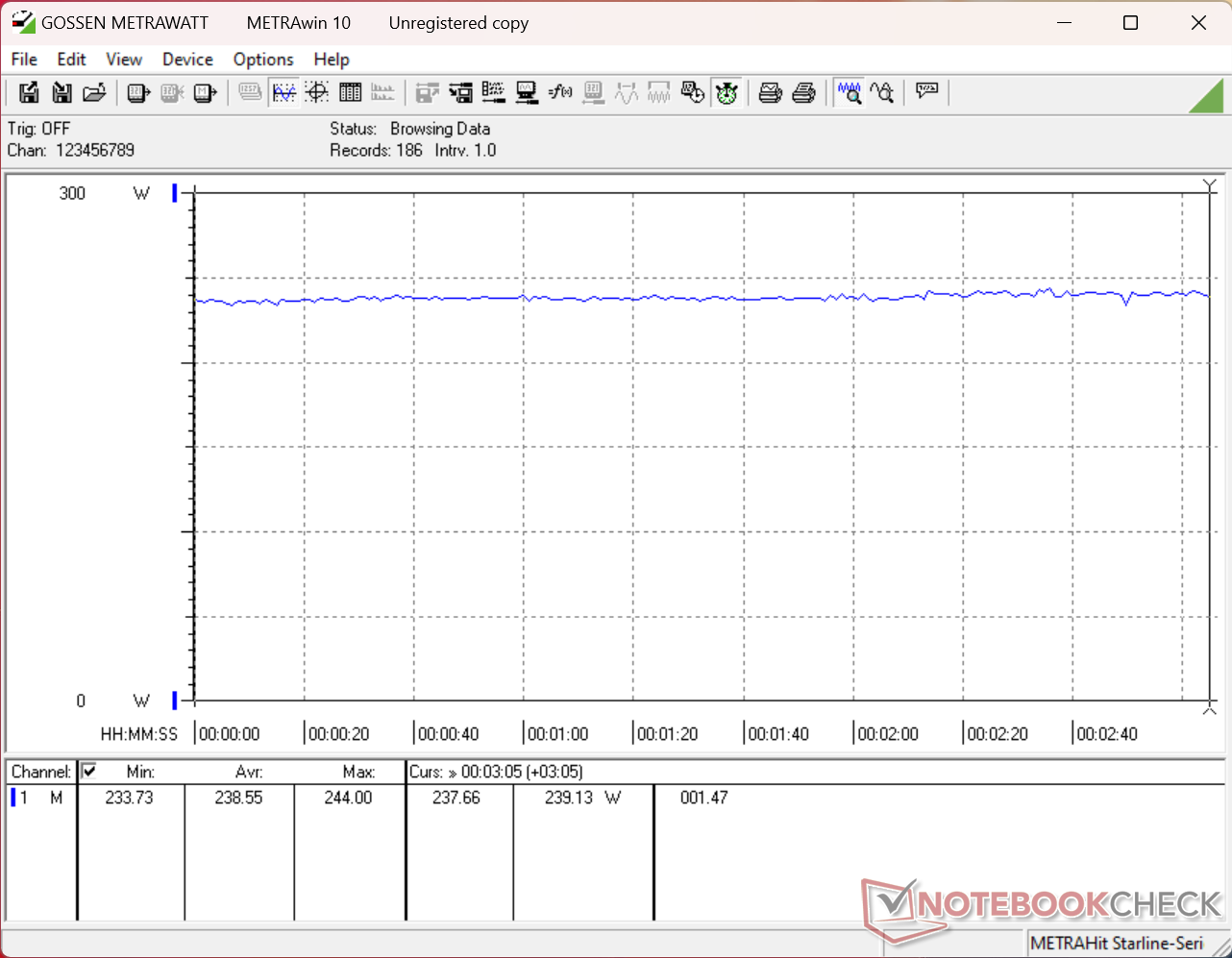
Task: Click the greyed-out bar chart view icon
Action: pos(382,92)
